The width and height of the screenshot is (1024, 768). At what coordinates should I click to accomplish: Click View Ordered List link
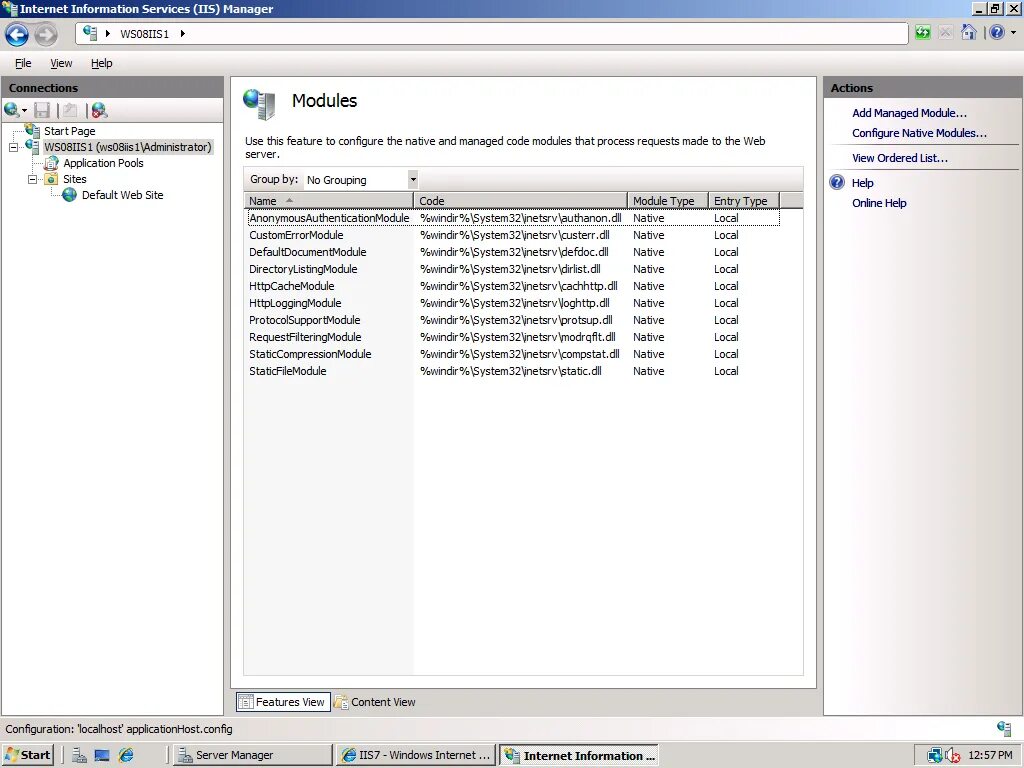click(899, 158)
